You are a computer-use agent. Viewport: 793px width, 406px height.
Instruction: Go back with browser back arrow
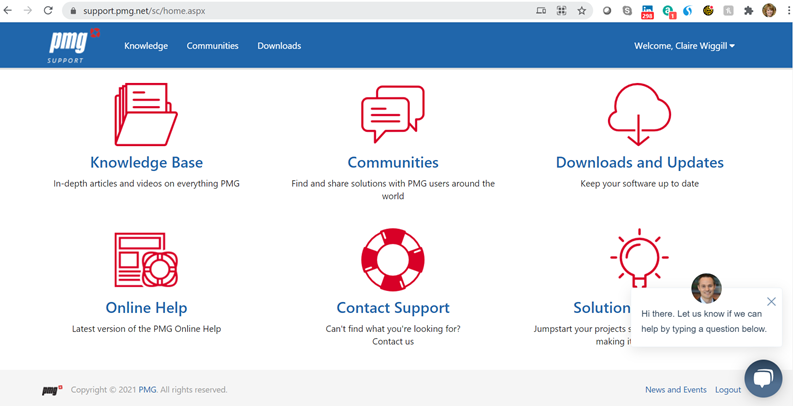click(8, 10)
